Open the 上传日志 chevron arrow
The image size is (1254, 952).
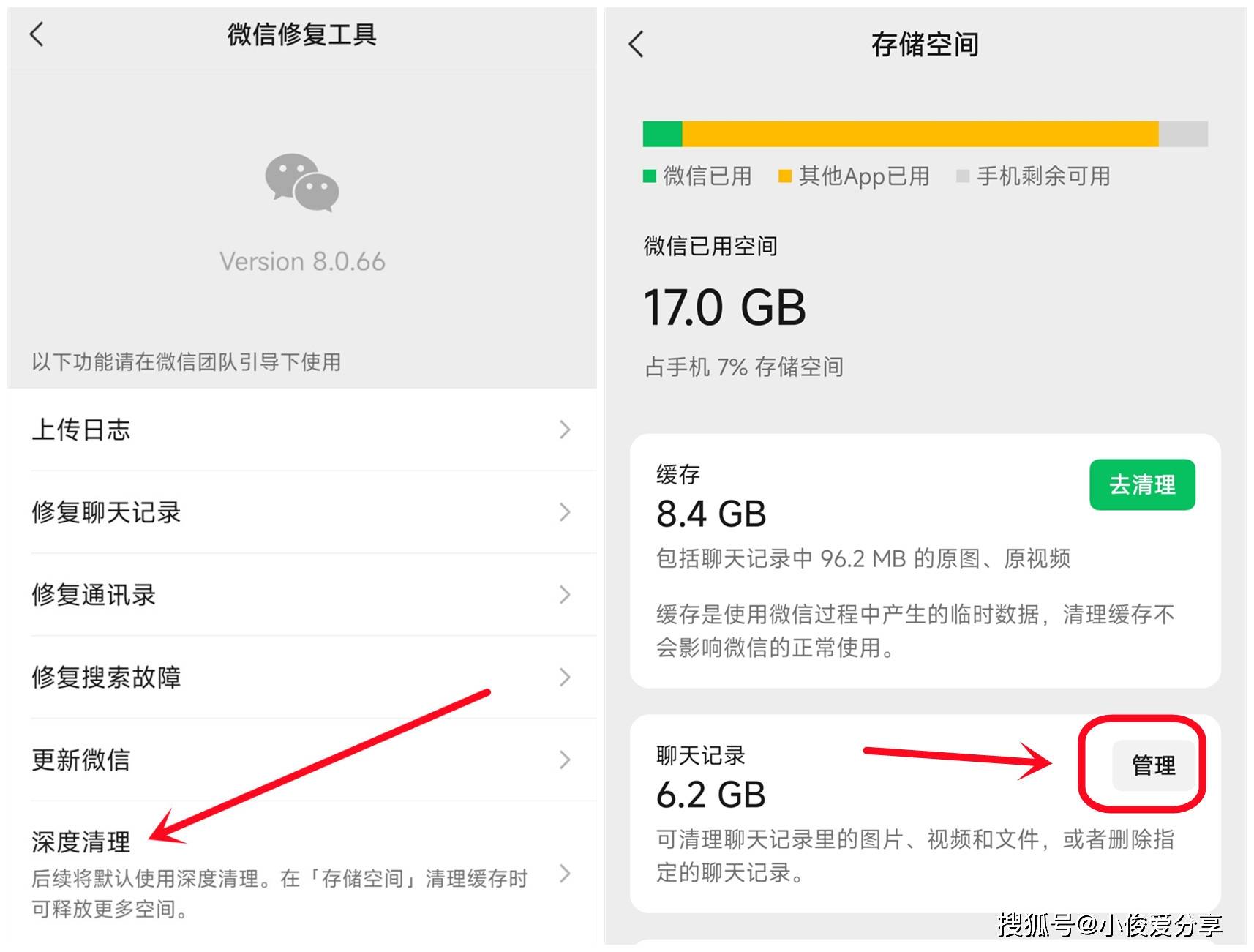click(x=564, y=430)
